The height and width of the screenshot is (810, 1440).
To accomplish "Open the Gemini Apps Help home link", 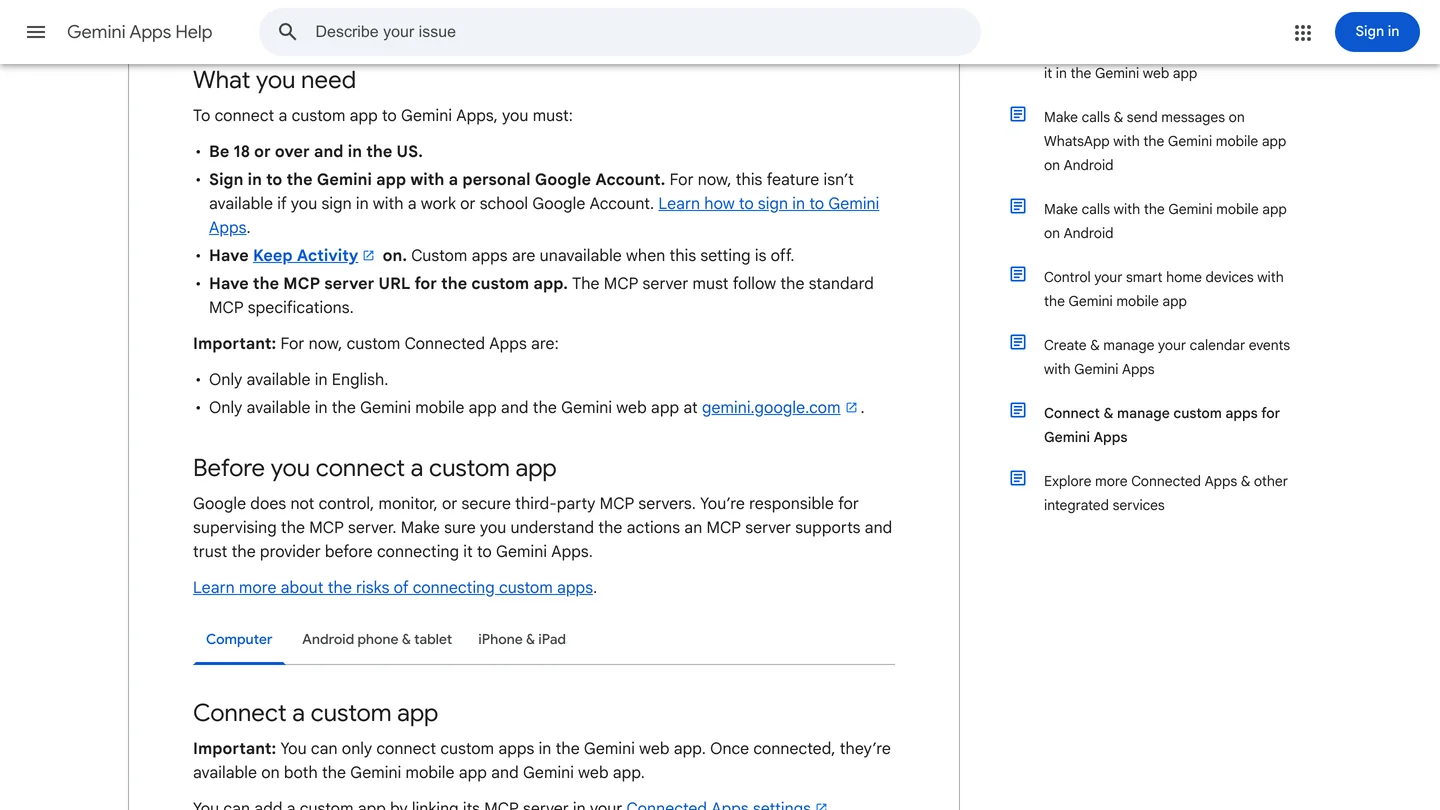I will (x=140, y=32).
